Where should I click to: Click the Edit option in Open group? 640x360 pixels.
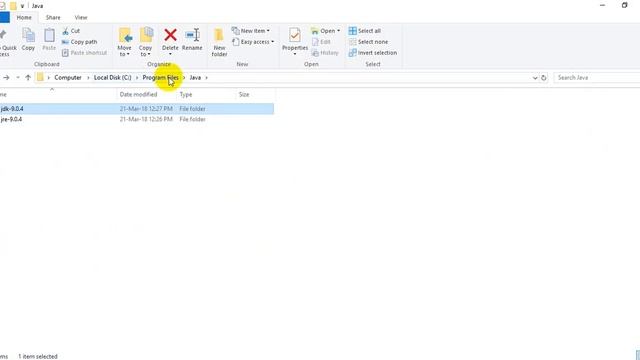(321, 42)
